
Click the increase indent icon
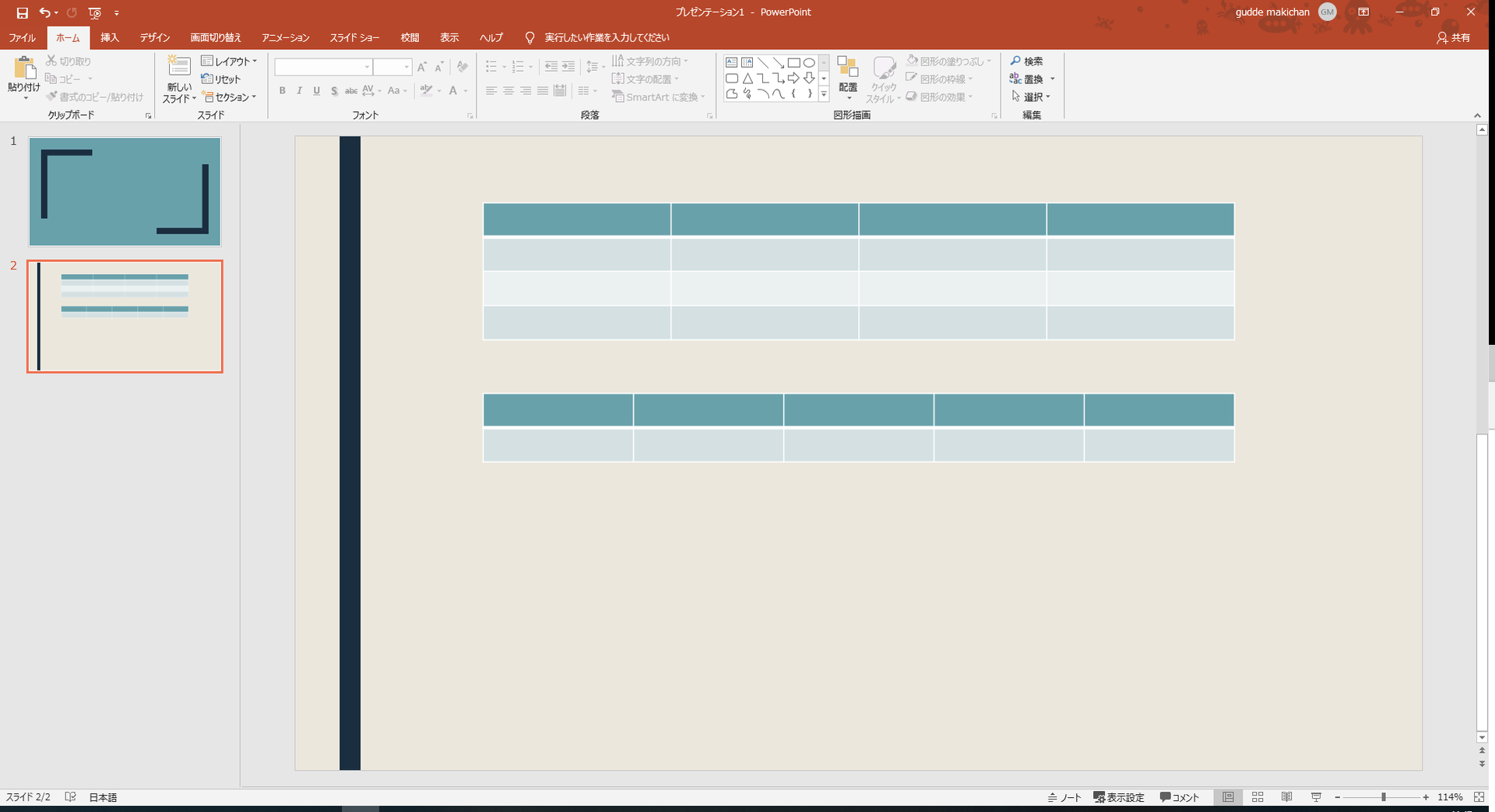pos(568,67)
